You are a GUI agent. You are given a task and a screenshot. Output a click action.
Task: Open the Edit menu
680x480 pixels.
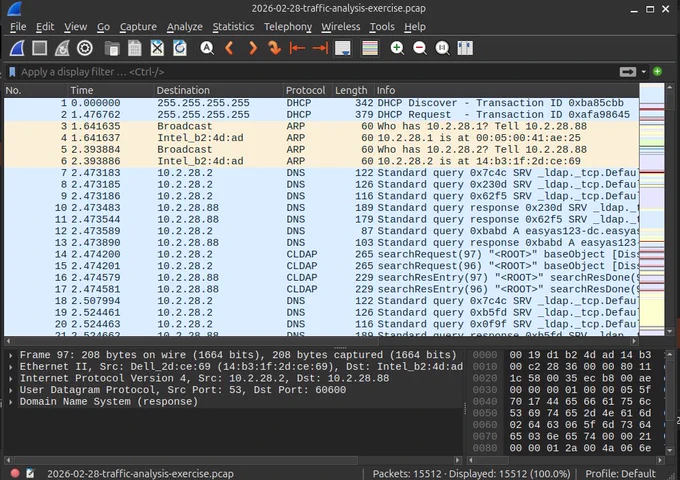pyautogui.click(x=45, y=26)
